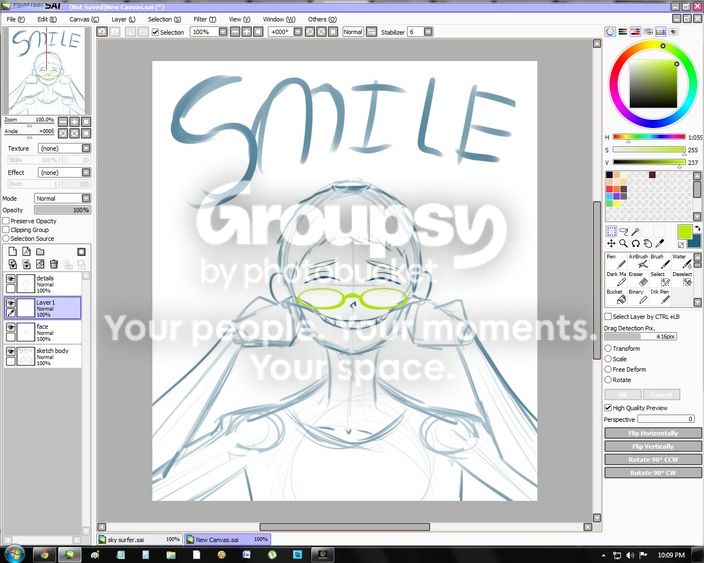Switch to the sky surfer.sai tab
The width and height of the screenshot is (704, 563).
pyautogui.click(x=139, y=539)
